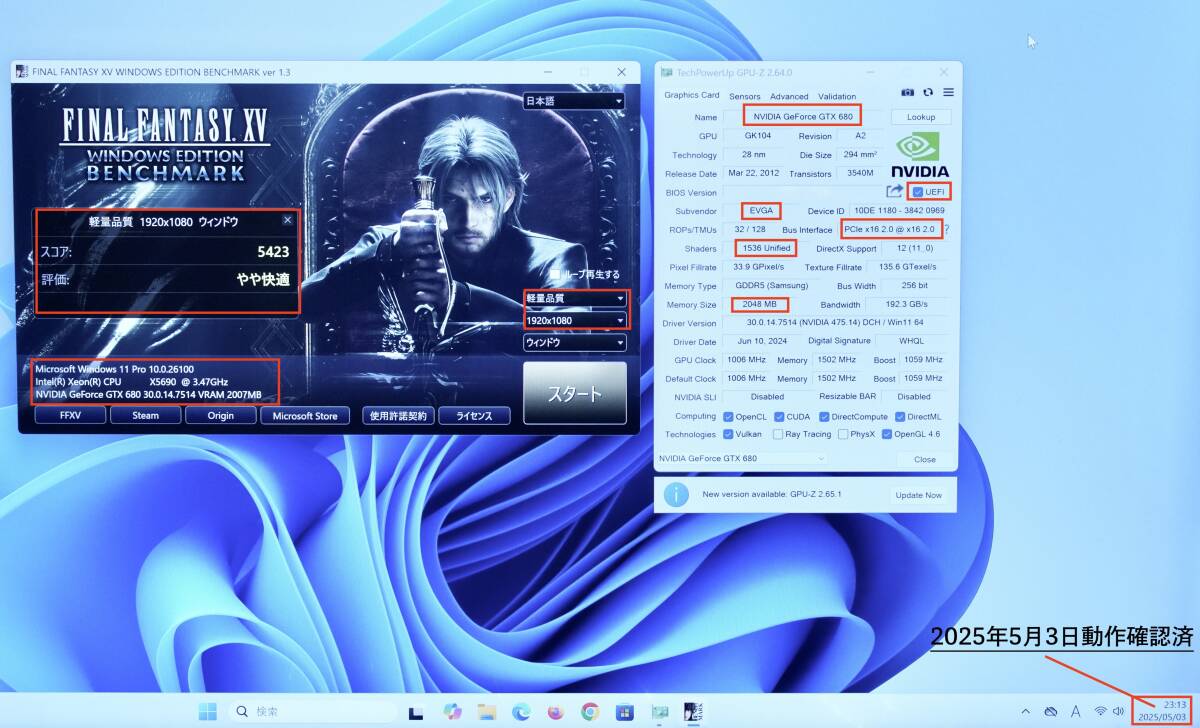The width and height of the screenshot is (1200, 728).
Task: Switch to the Graphics Card tab
Action: coord(692,96)
